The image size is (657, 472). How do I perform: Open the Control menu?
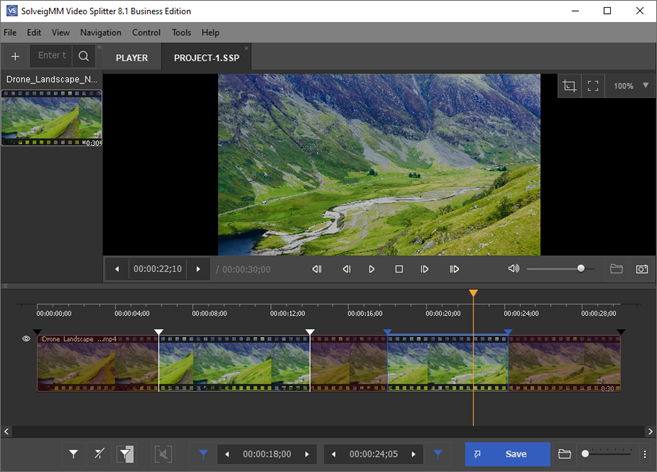pyautogui.click(x=146, y=32)
